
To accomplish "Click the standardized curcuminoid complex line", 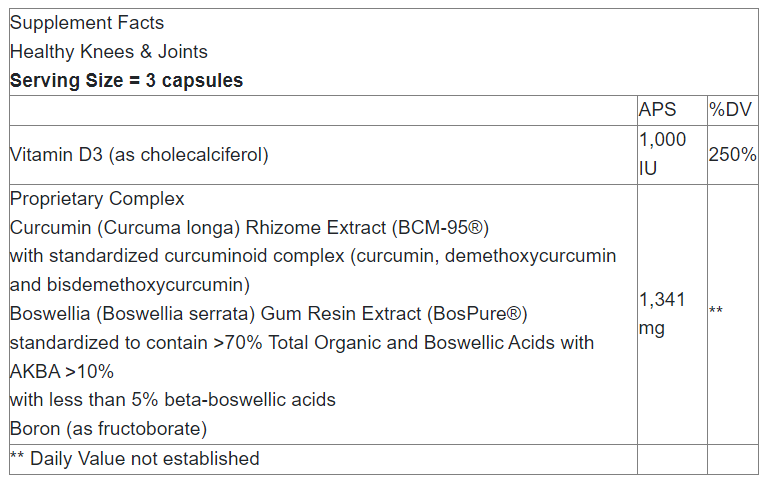I will [312, 256].
